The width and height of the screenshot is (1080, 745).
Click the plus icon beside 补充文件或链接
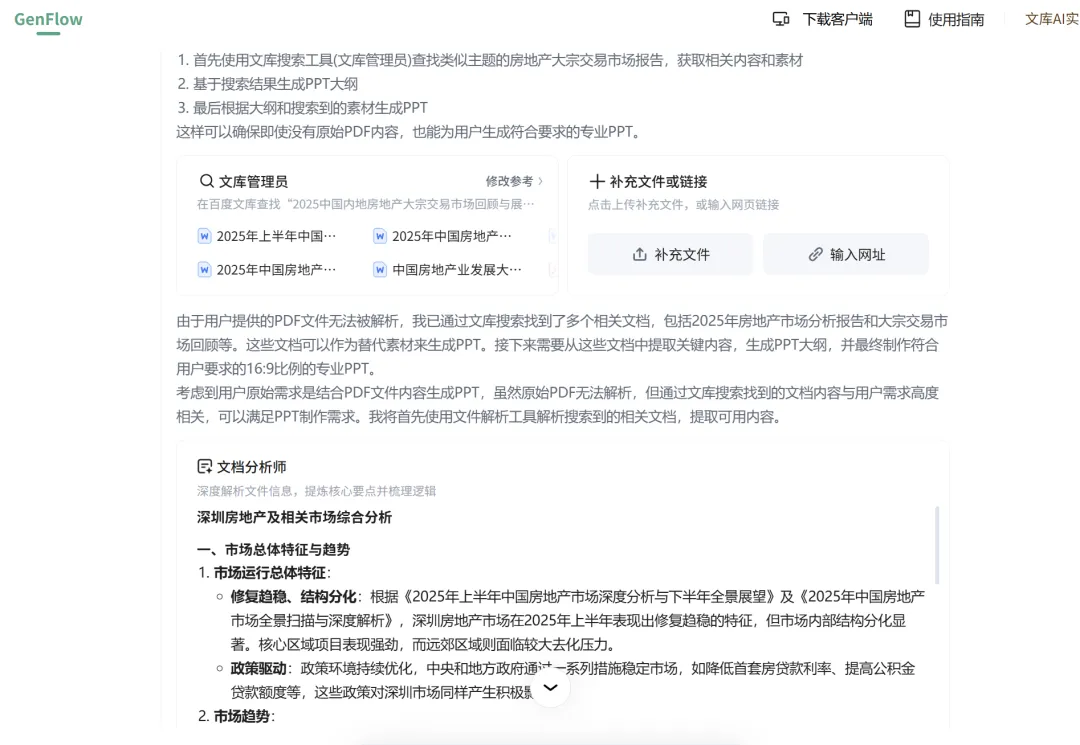[x=597, y=181]
